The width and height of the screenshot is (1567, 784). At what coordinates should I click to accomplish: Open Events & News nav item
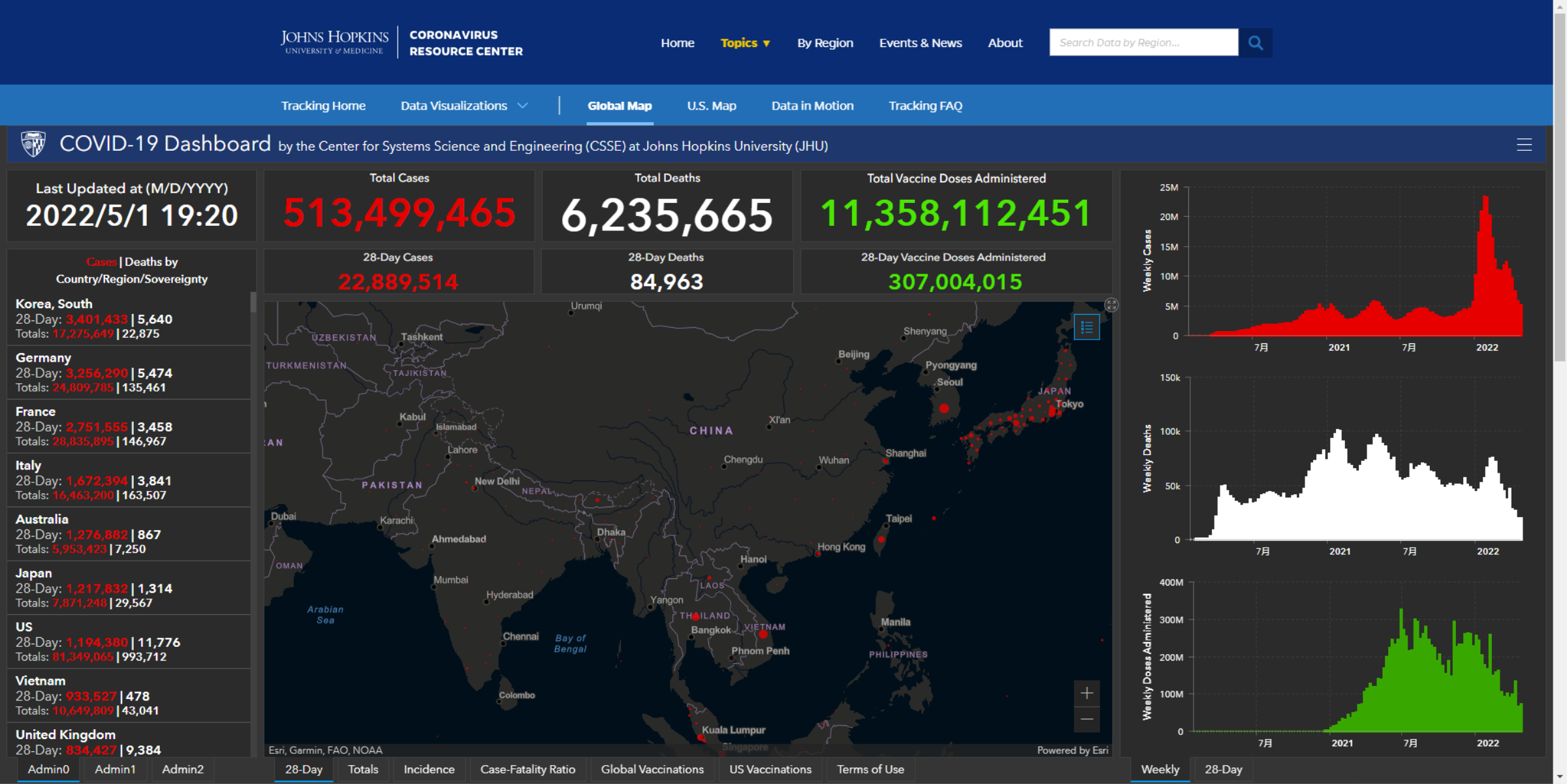click(x=920, y=43)
